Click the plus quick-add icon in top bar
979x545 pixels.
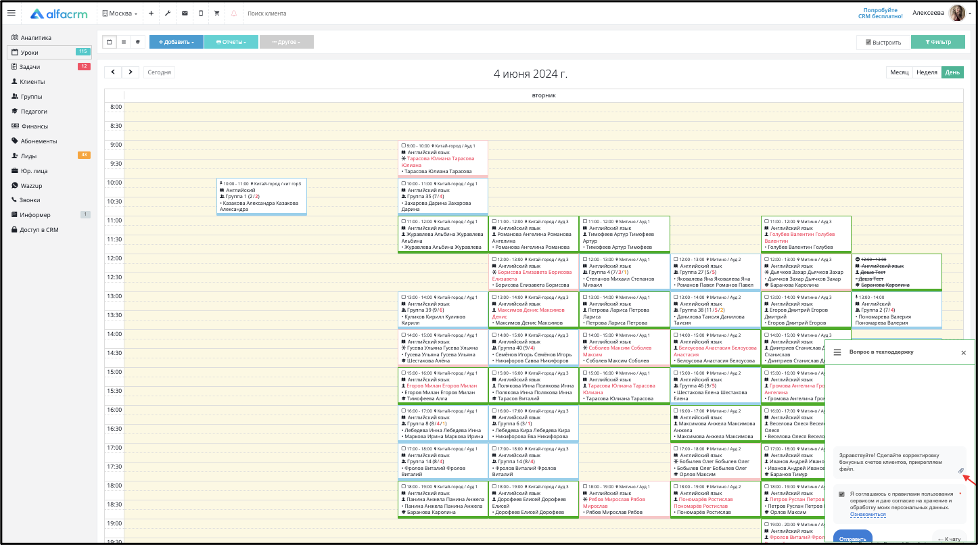pyautogui.click(x=151, y=13)
